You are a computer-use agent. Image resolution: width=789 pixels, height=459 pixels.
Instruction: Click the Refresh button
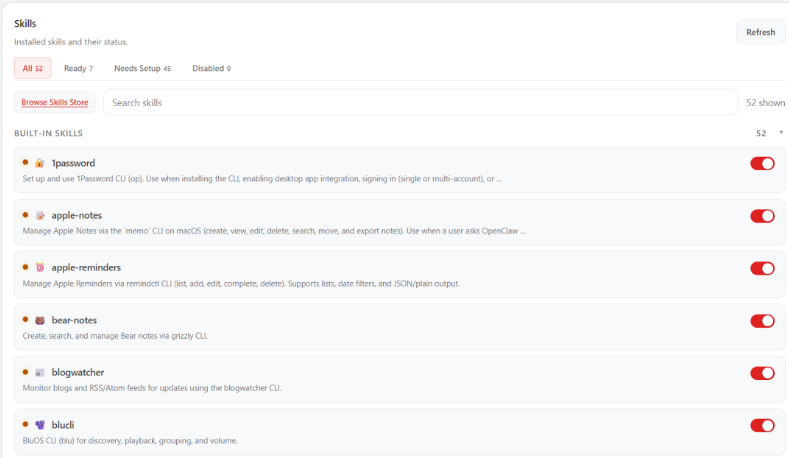click(760, 32)
